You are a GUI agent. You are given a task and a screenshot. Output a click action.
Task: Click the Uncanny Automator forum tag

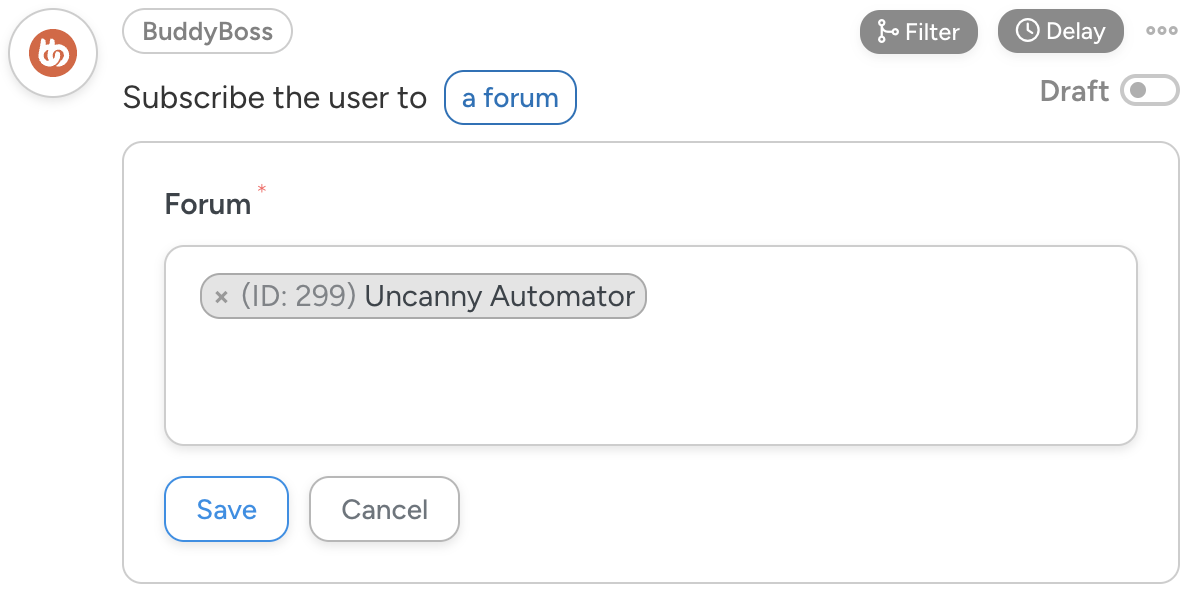click(499, 296)
